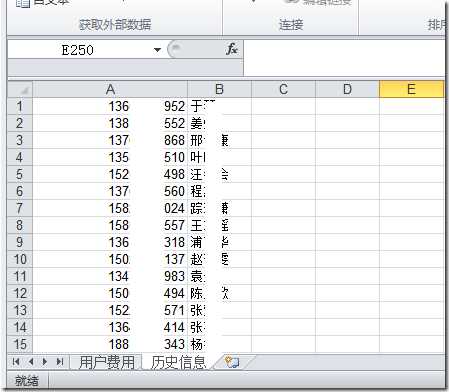Open the Name Box dropdown arrow
The image size is (449, 392).
[x=157, y=50]
